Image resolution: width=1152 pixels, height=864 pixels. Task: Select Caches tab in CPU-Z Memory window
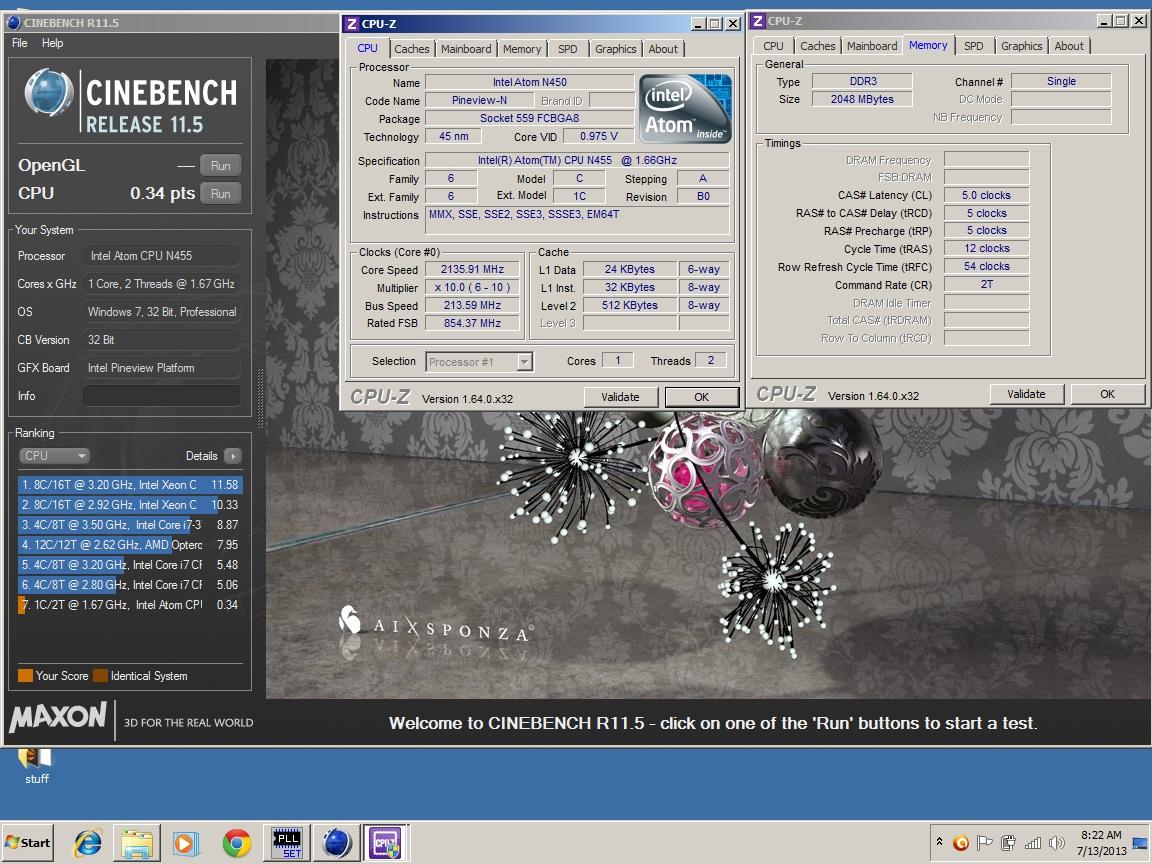pyautogui.click(x=818, y=46)
